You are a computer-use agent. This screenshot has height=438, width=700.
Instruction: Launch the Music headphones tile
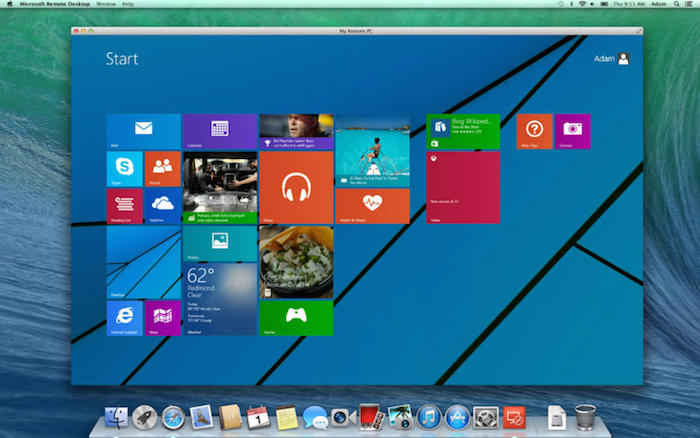point(296,187)
